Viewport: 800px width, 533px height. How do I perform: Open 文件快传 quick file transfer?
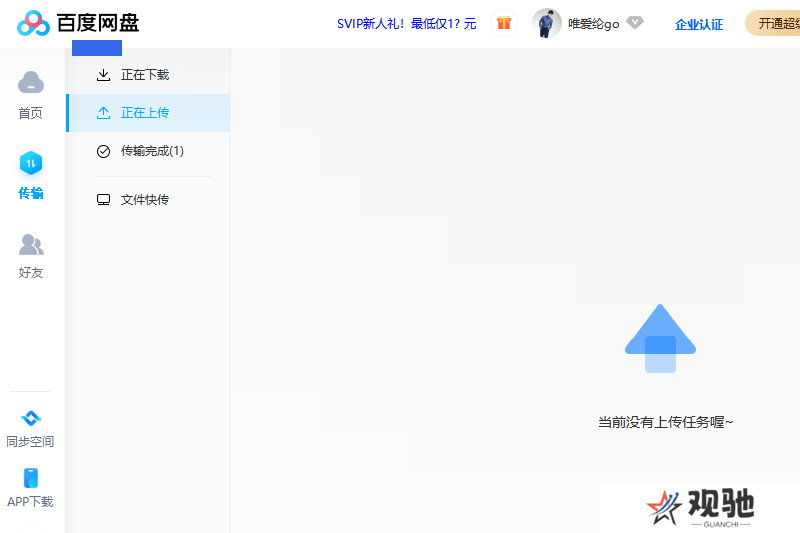(x=148, y=199)
